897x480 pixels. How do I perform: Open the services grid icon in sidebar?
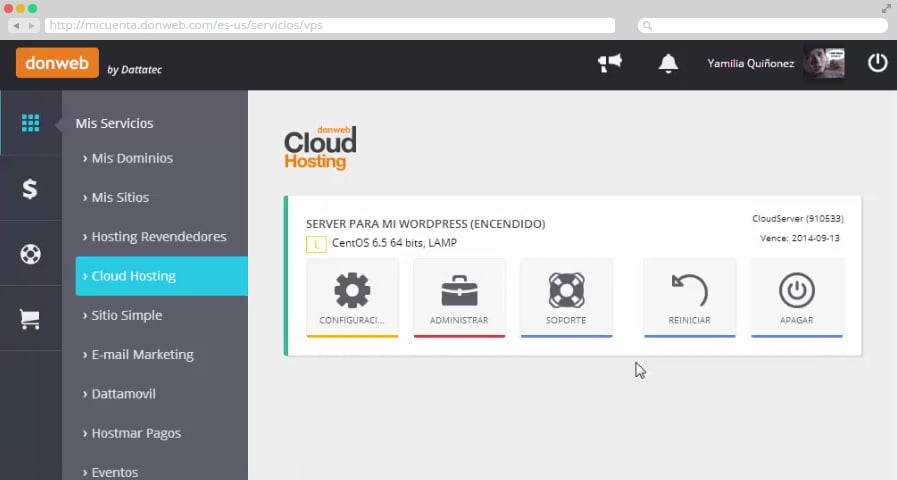point(30,122)
